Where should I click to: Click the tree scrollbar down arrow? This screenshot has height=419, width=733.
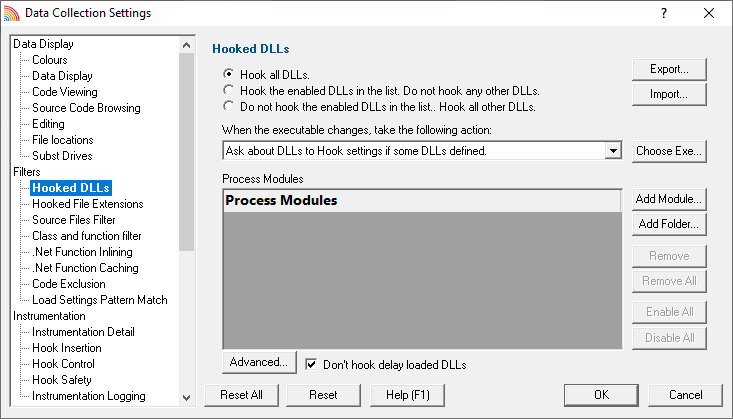187,398
